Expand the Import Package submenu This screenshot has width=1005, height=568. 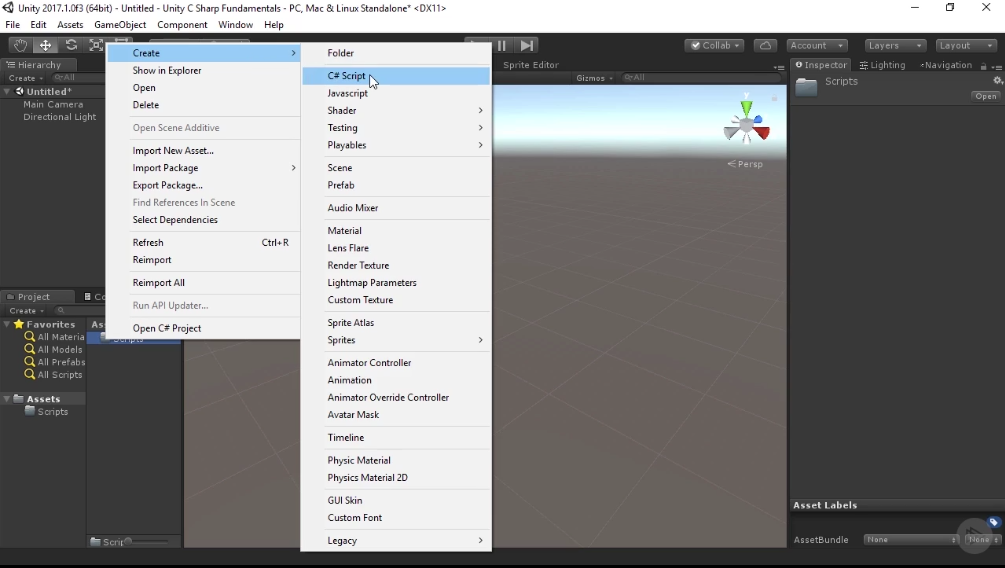click(203, 168)
